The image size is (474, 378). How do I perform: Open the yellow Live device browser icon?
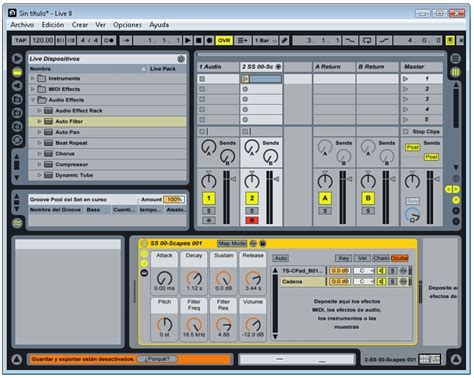17,72
